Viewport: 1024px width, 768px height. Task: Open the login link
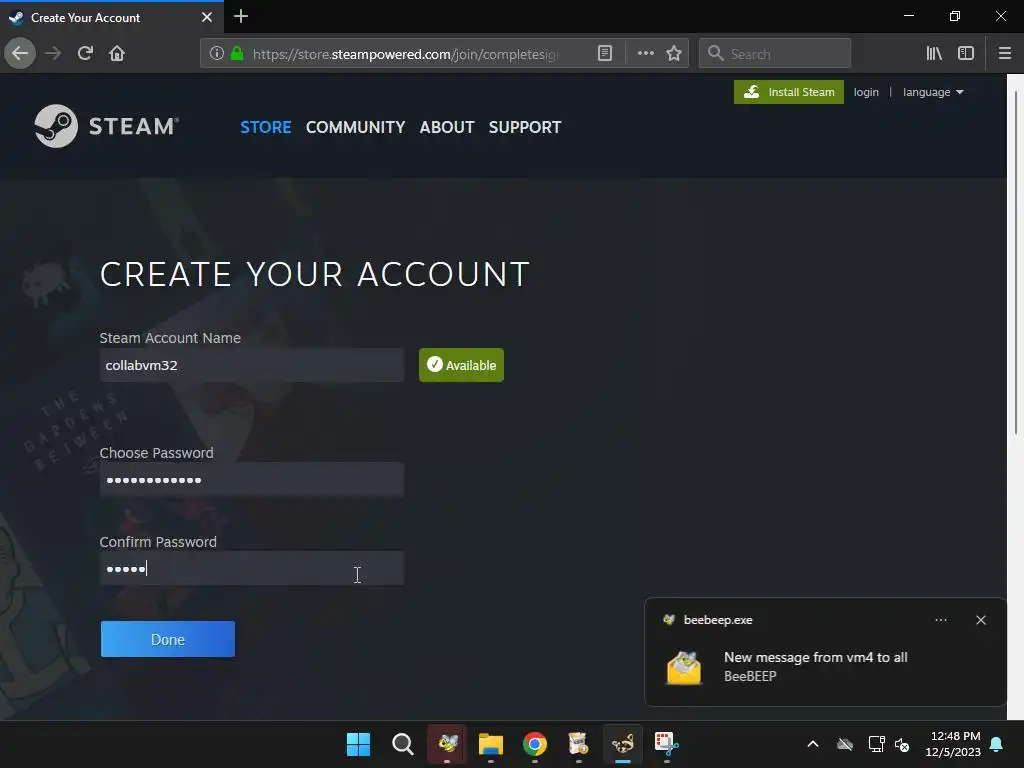[x=866, y=92]
